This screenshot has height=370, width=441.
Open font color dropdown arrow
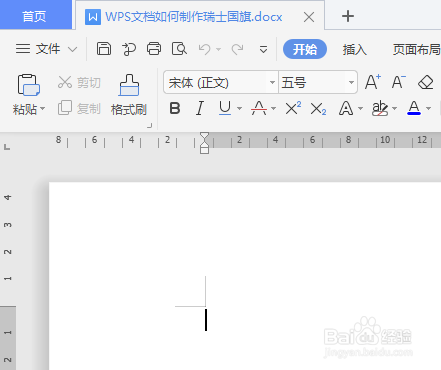click(429, 109)
